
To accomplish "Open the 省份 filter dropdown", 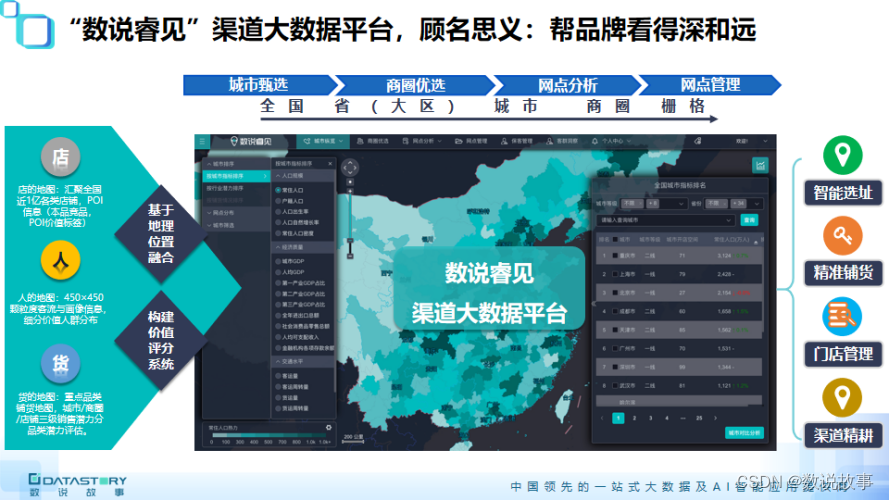I will (x=733, y=204).
